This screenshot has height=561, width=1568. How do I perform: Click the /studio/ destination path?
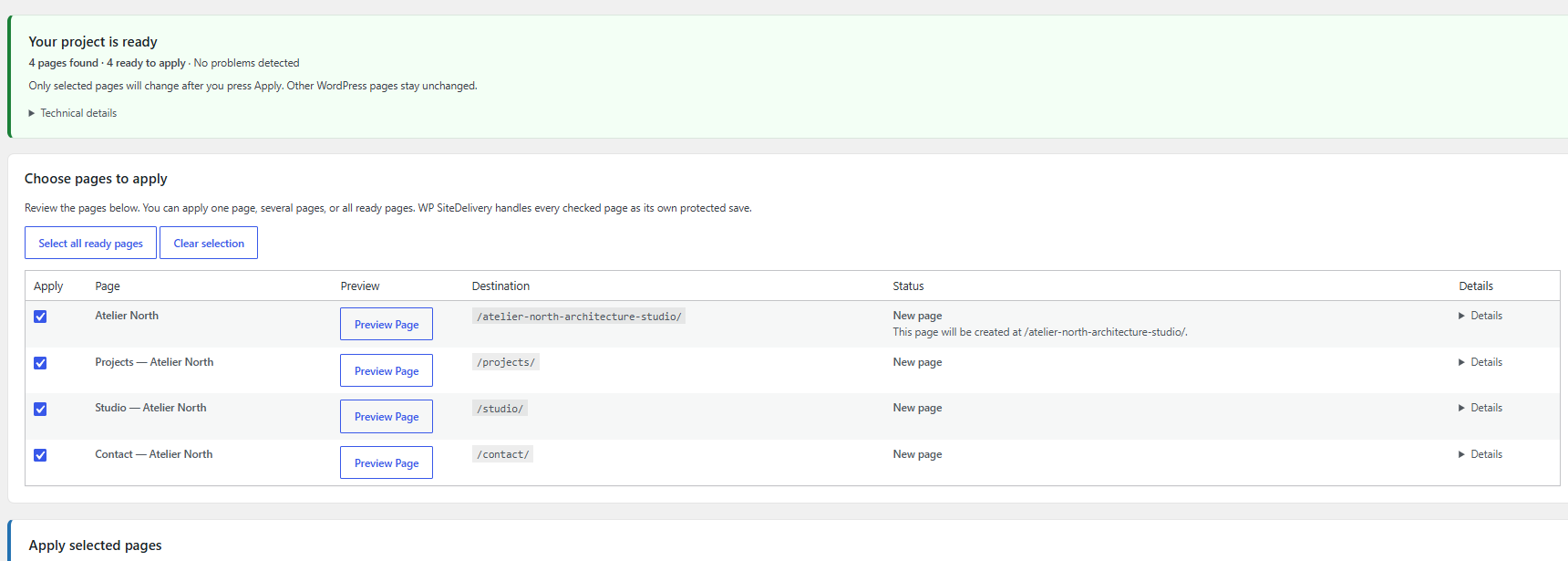pos(500,409)
